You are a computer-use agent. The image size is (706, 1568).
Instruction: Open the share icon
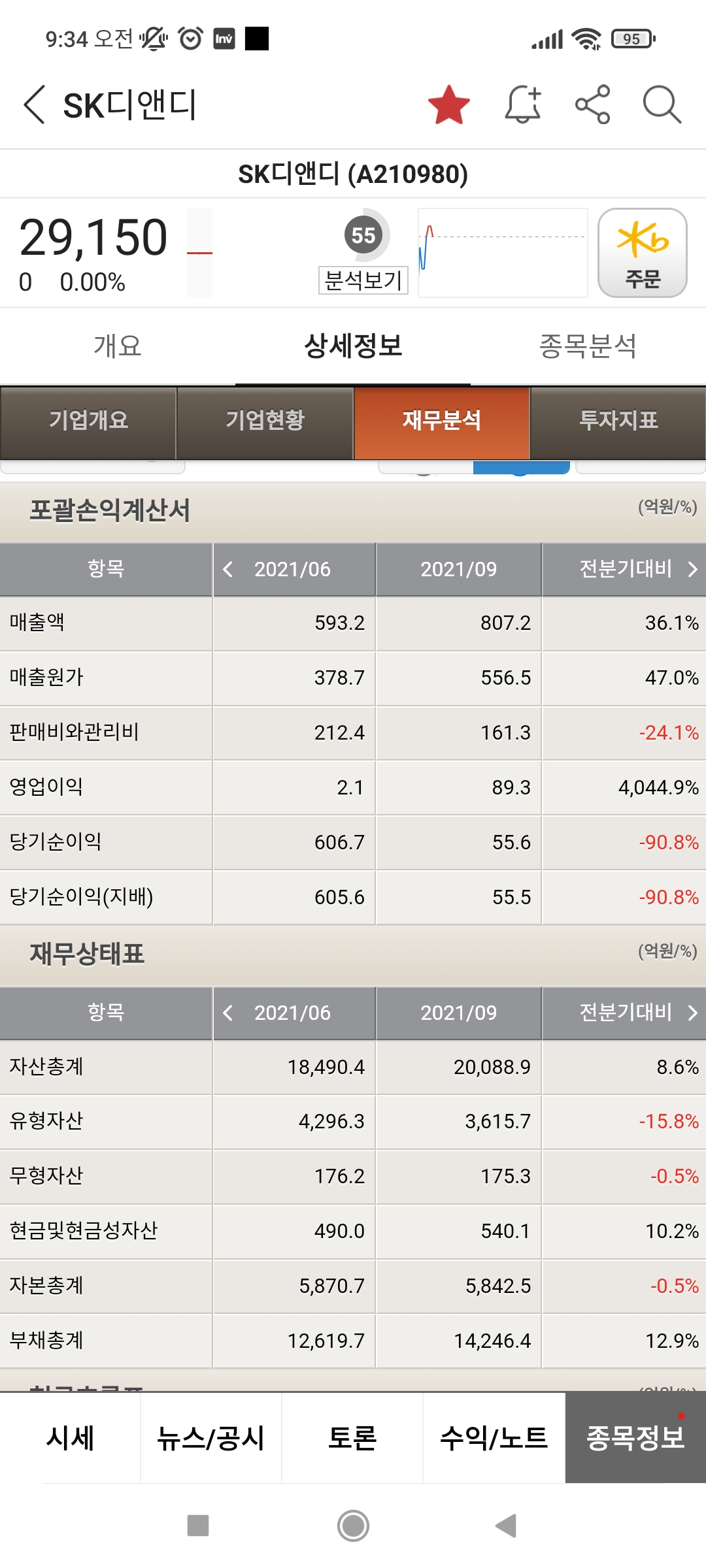click(593, 105)
